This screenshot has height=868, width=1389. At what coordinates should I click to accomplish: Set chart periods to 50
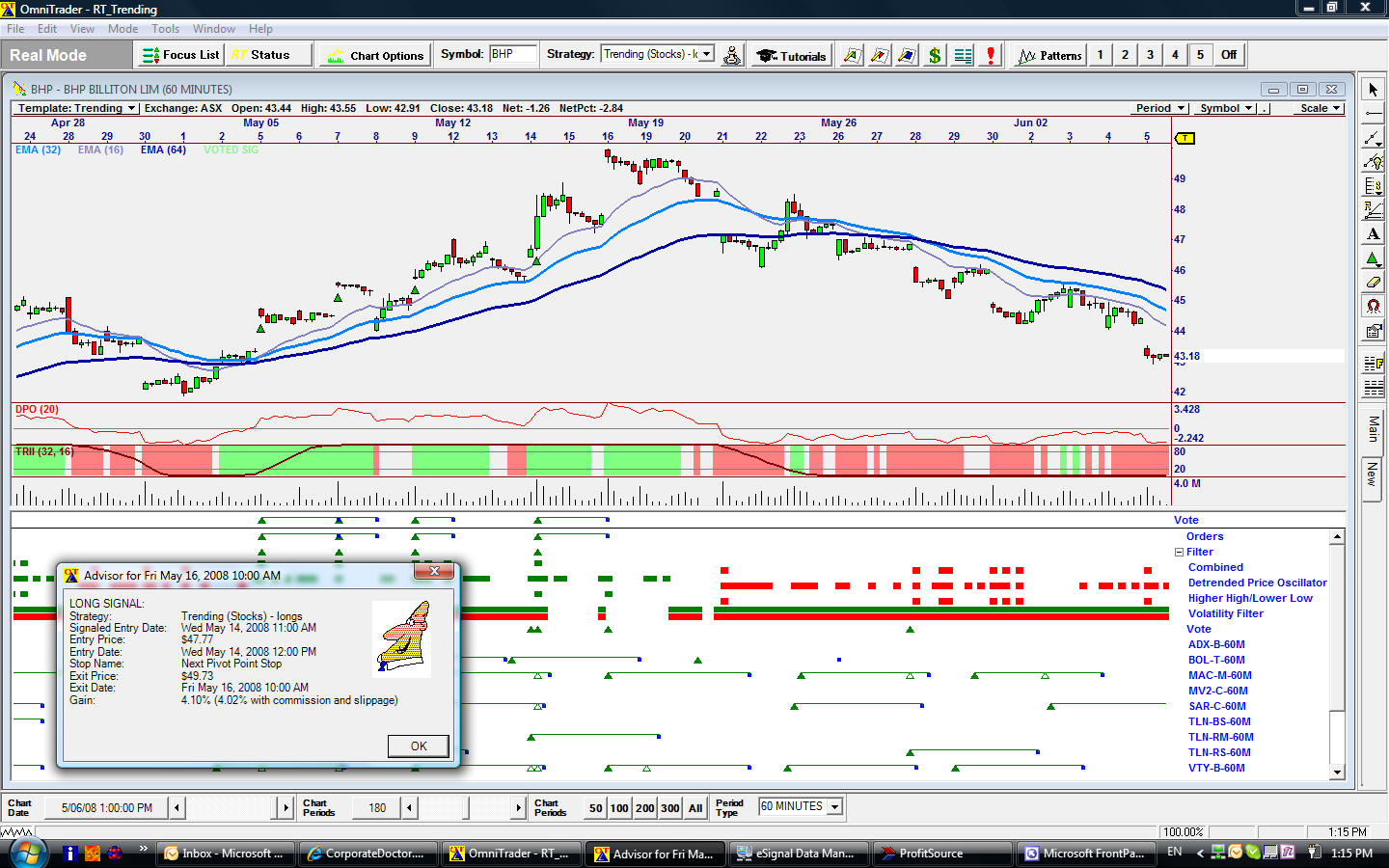click(x=596, y=808)
